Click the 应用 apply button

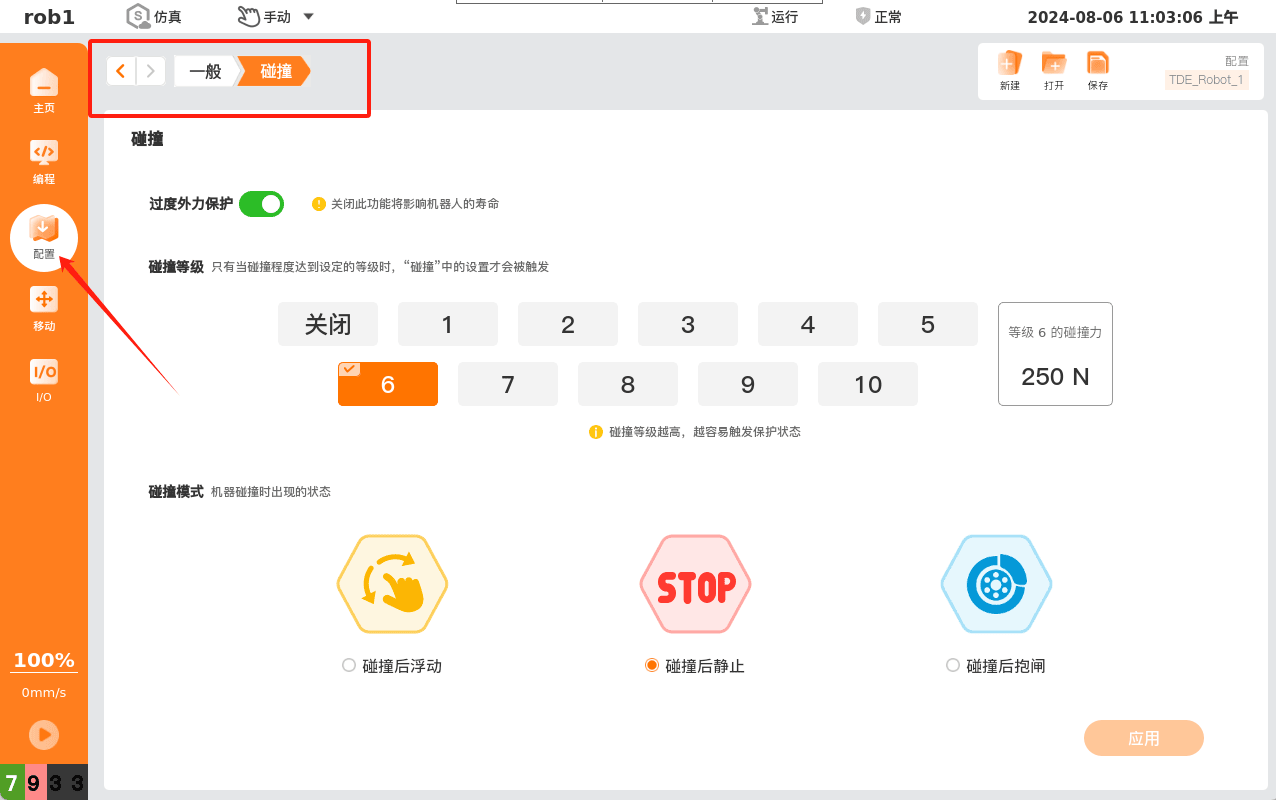point(1144,738)
